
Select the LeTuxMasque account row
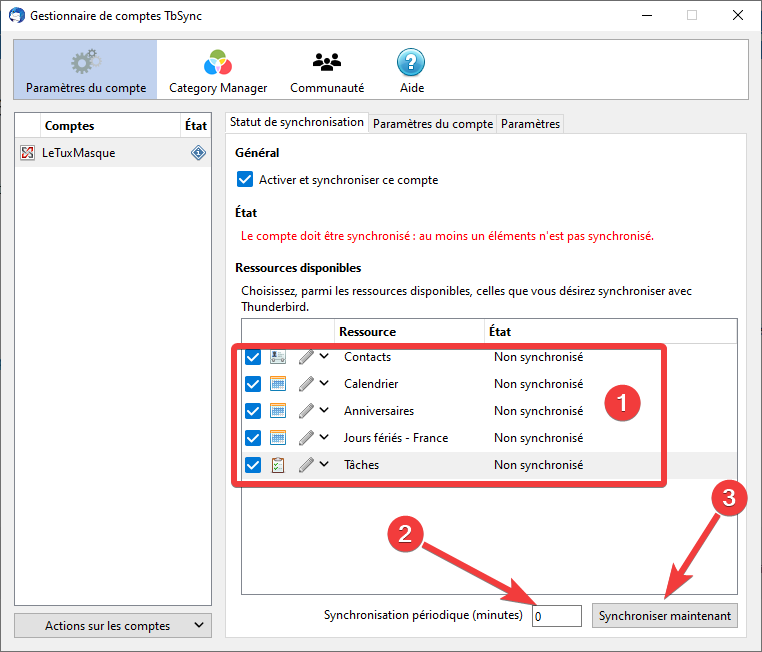point(113,153)
